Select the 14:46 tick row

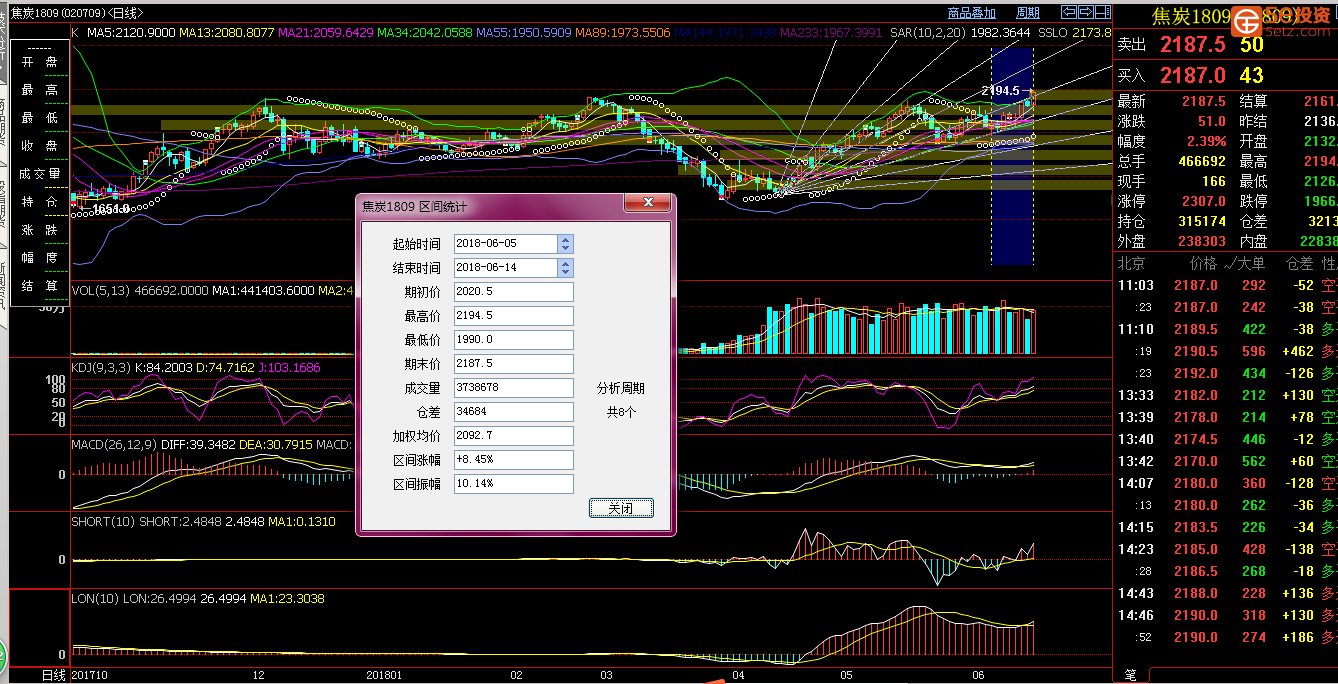pos(1227,615)
